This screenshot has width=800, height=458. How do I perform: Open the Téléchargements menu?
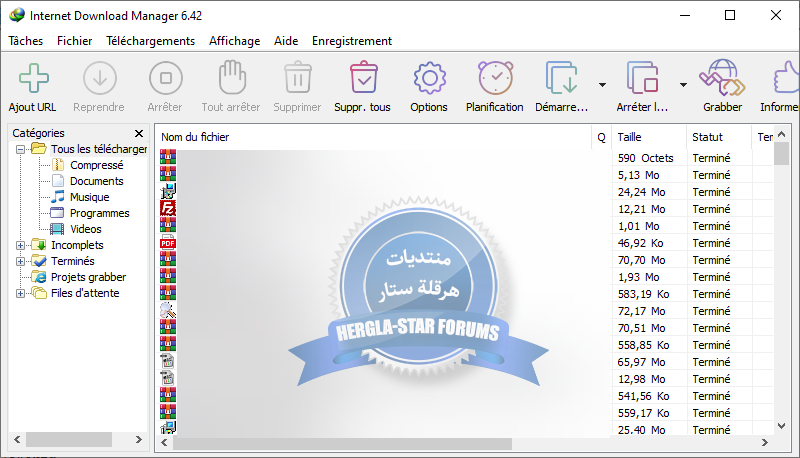[x=151, y=41]
